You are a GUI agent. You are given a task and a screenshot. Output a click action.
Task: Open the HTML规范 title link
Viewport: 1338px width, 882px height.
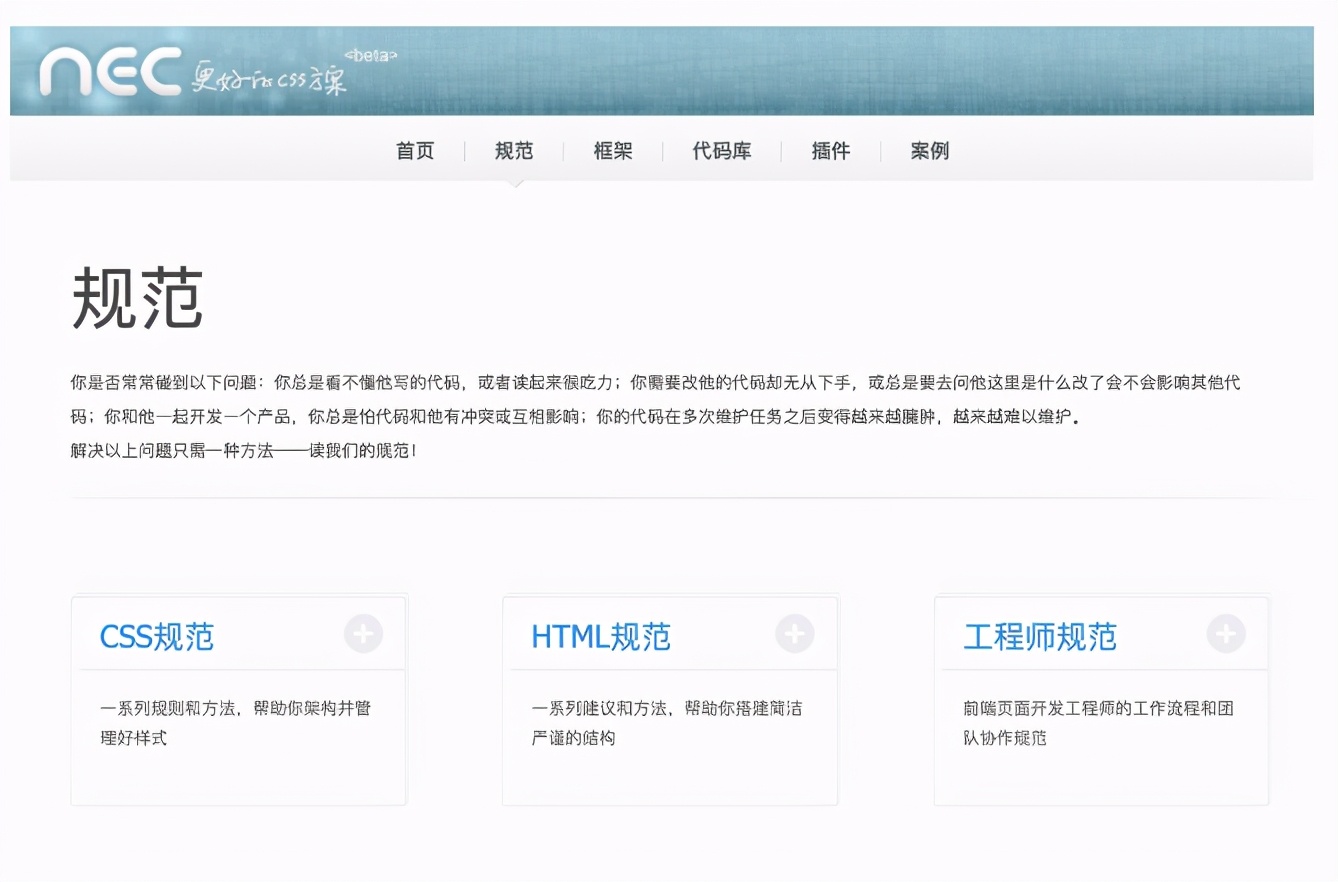point(601,636)
